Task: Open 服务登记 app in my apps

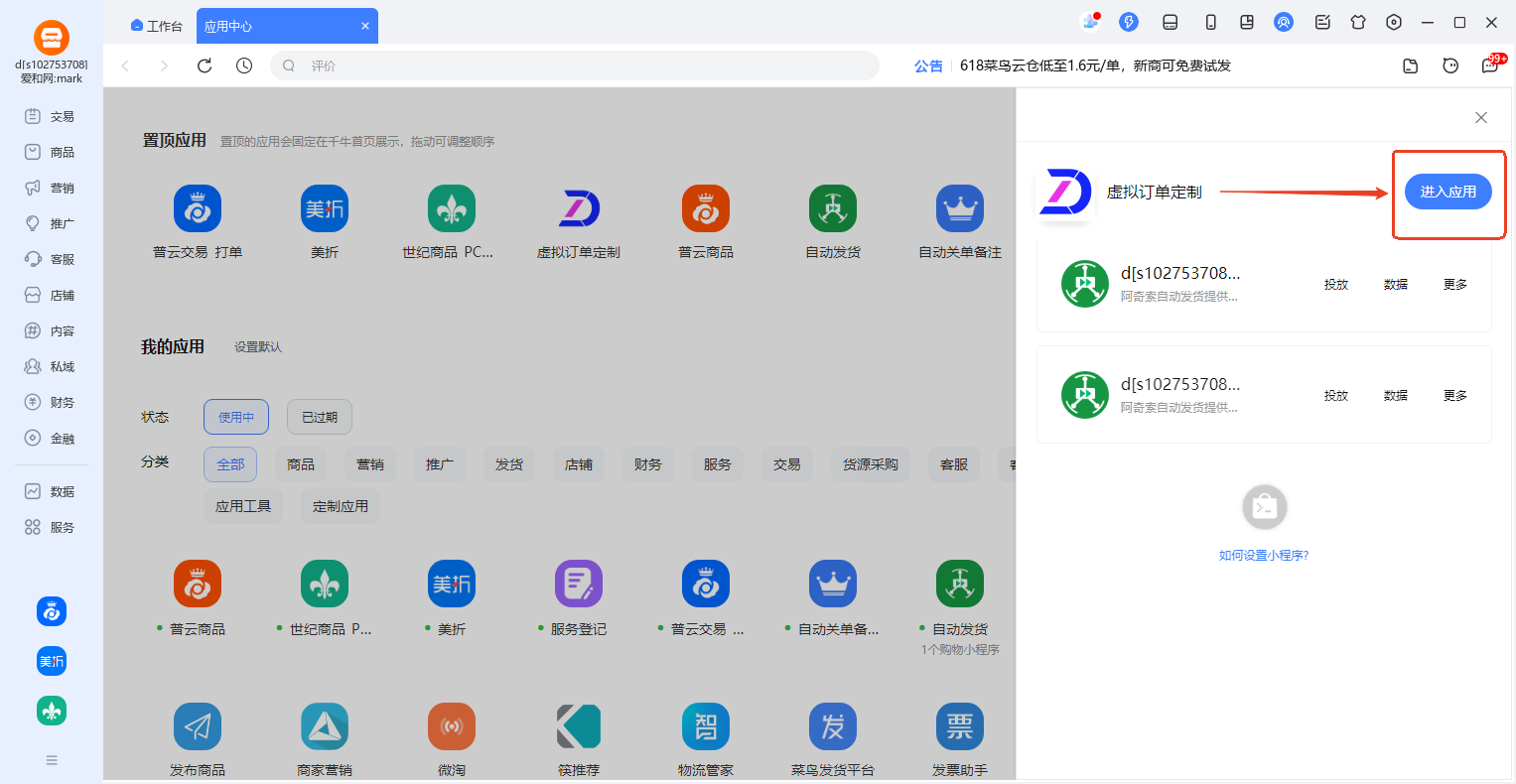Action: coord(579,584)
